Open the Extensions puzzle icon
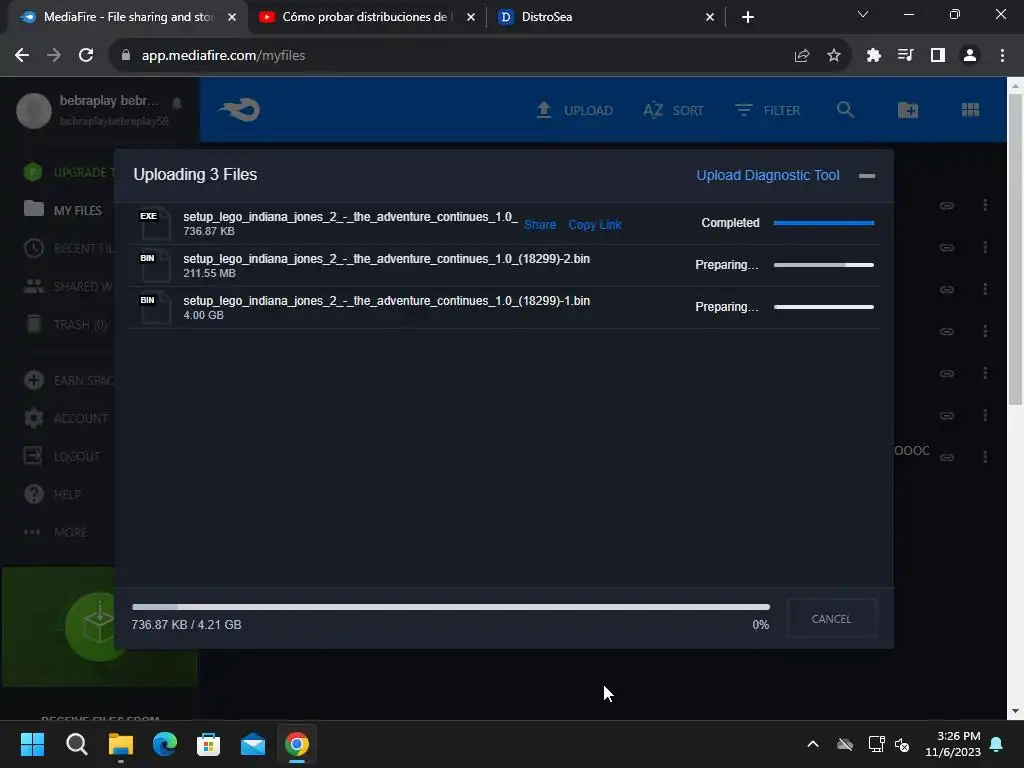Image resolution: width=1024 pixels, height=768 pixels. (x=873, y=56)
